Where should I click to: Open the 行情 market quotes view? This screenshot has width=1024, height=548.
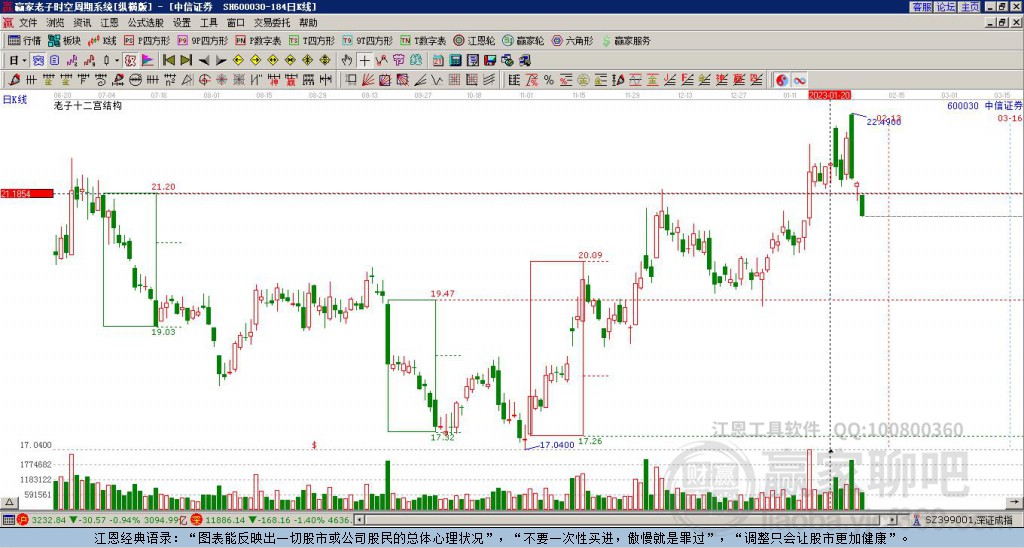(x=24, y=40)
